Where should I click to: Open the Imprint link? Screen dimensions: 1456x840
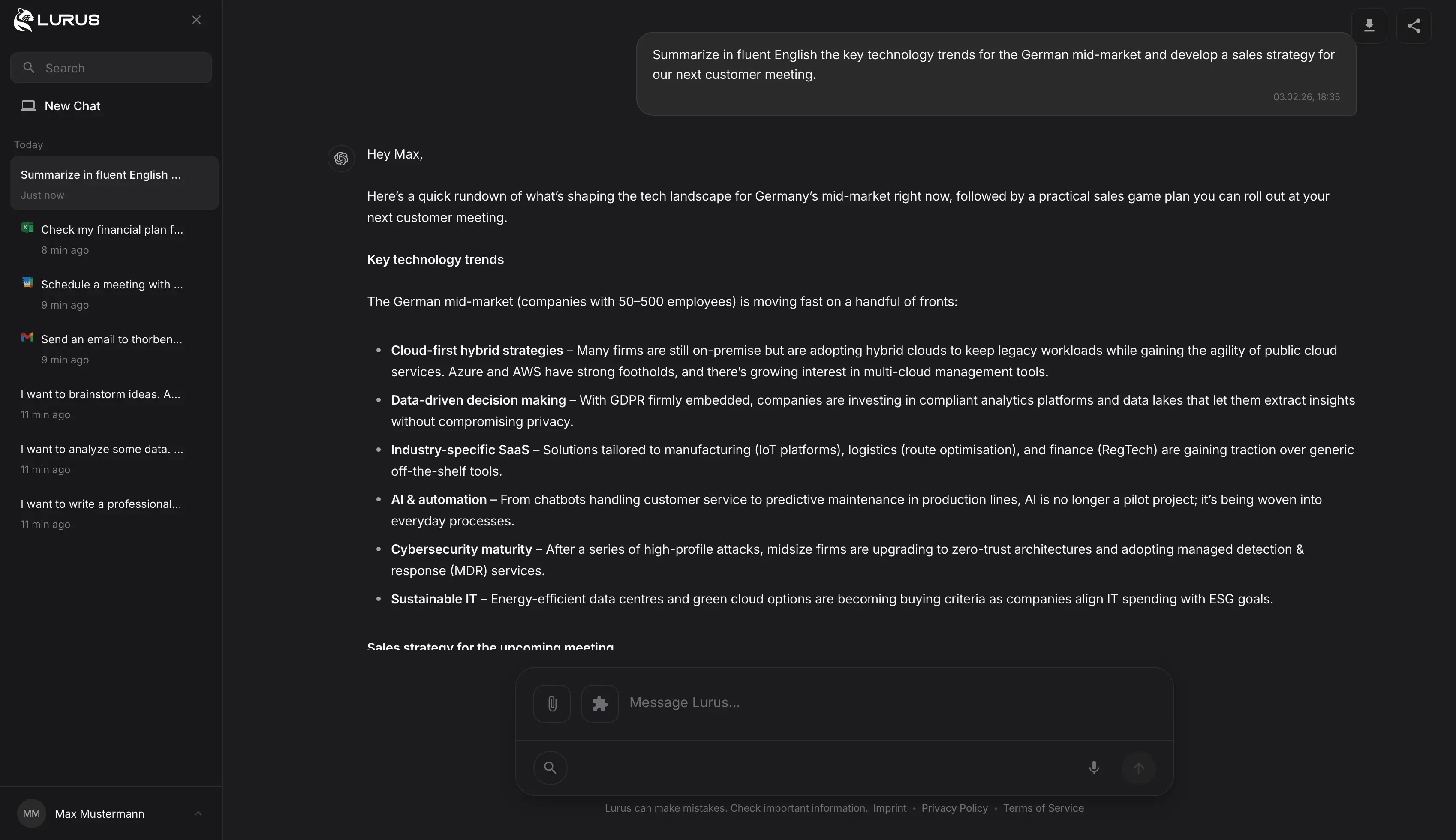(x=889, y=808)
